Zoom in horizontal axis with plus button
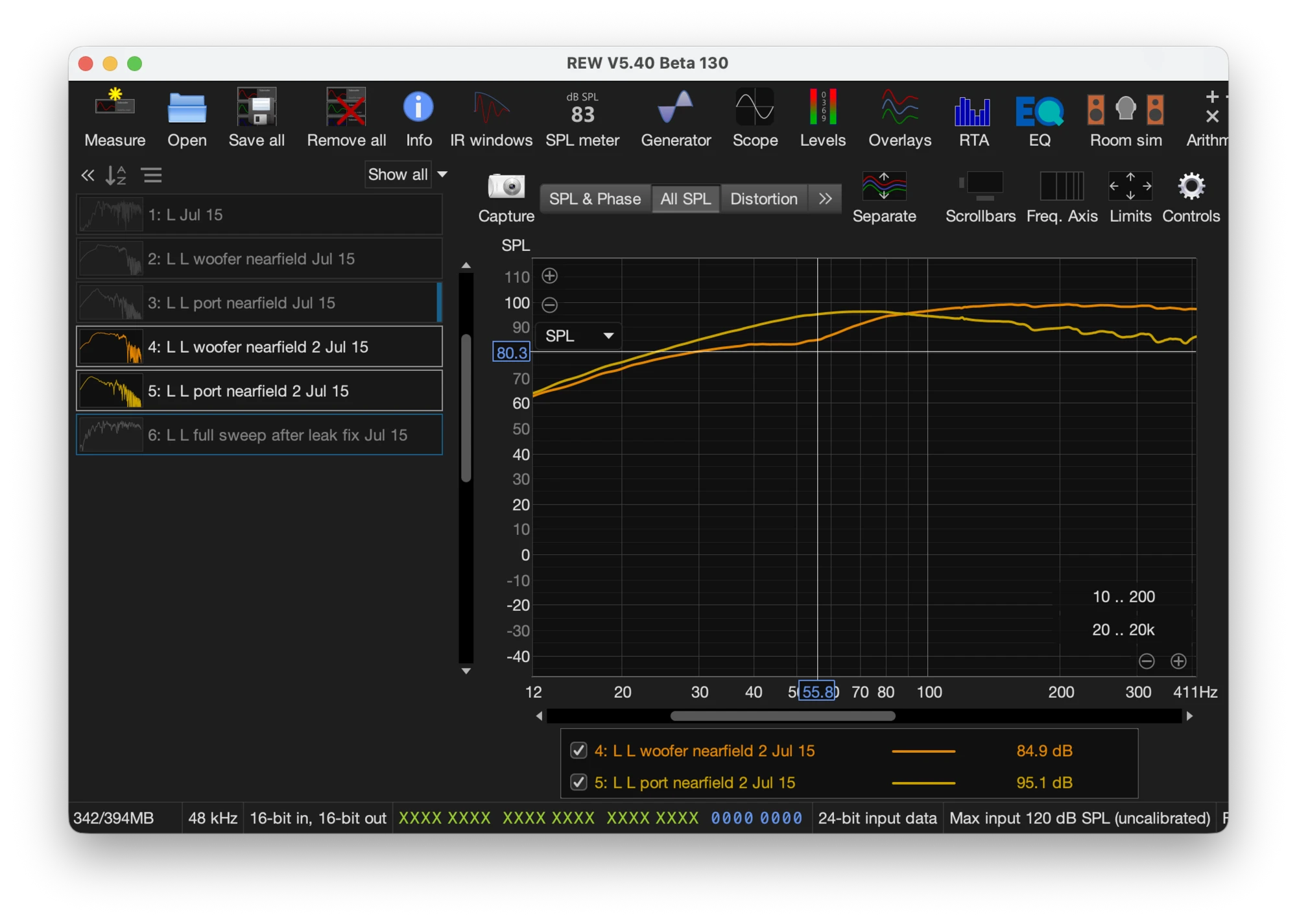 (x=1178, y=661)
